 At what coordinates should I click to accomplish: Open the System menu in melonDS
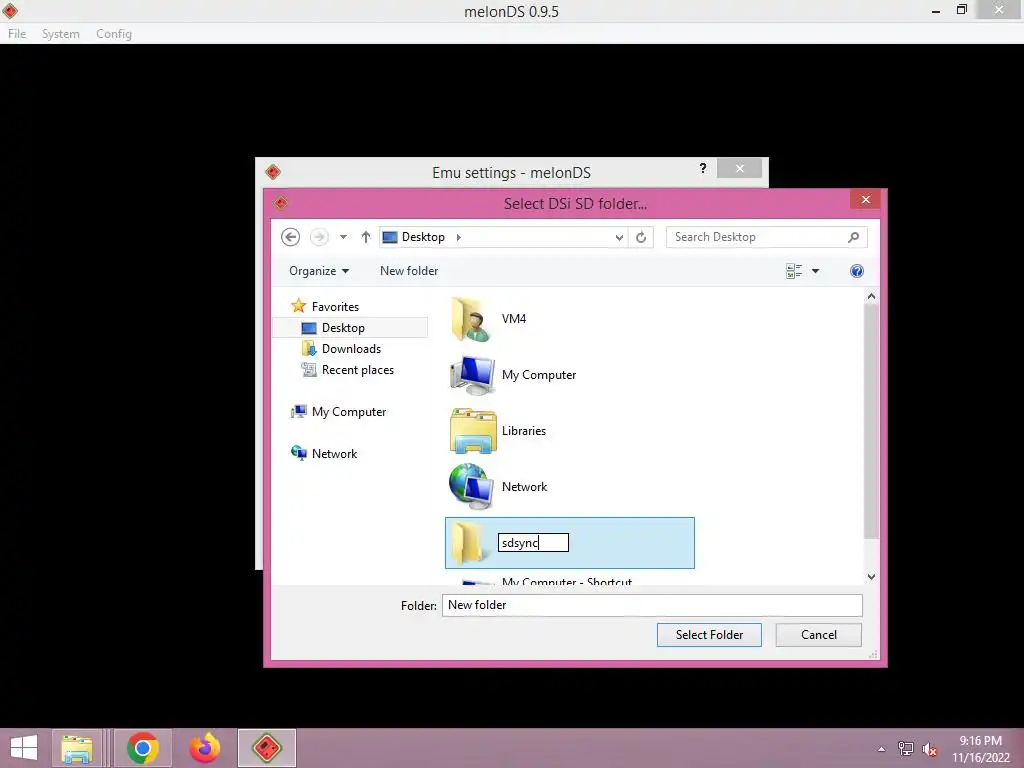point(61,34)
